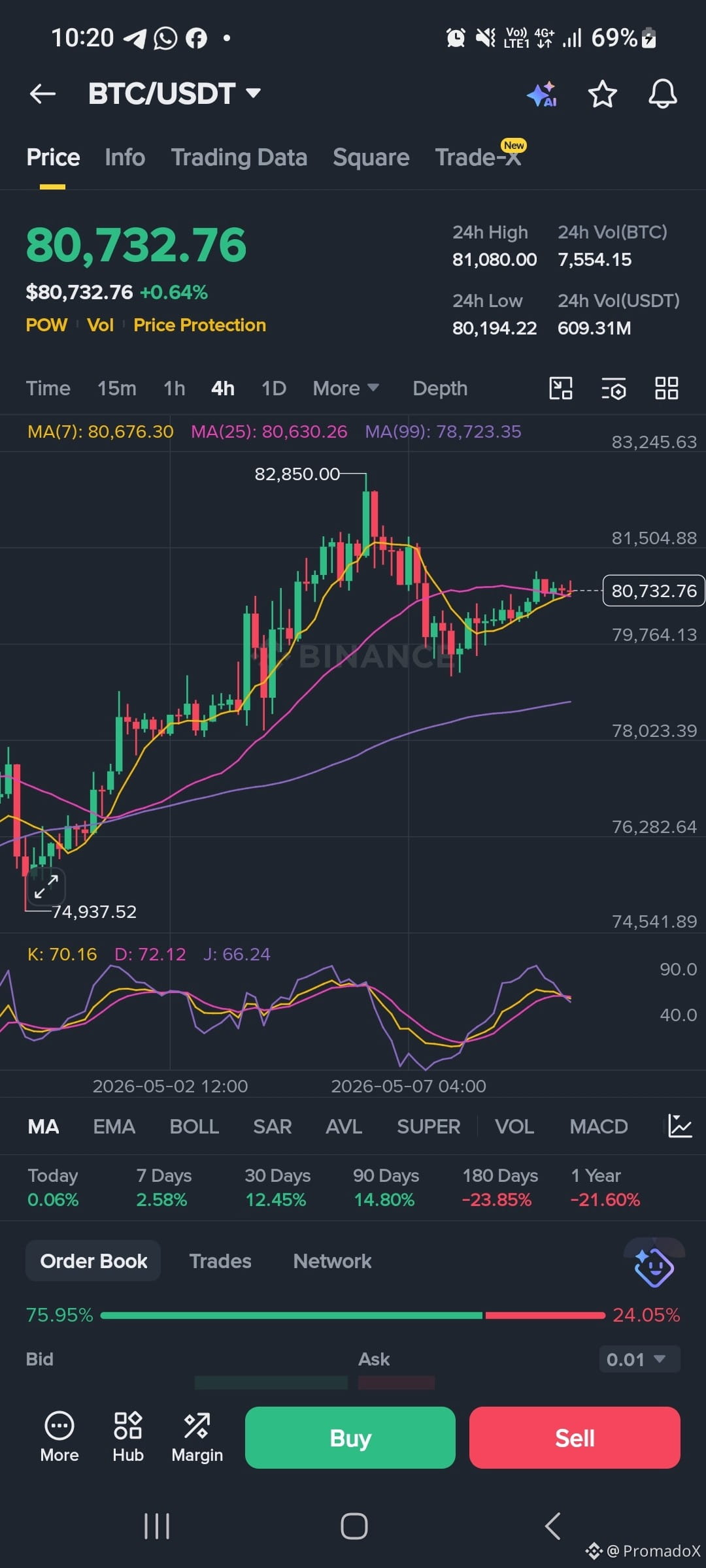Toggle the SAR indicator
The image size is (706, 1568).
(x=272, y=1126)
